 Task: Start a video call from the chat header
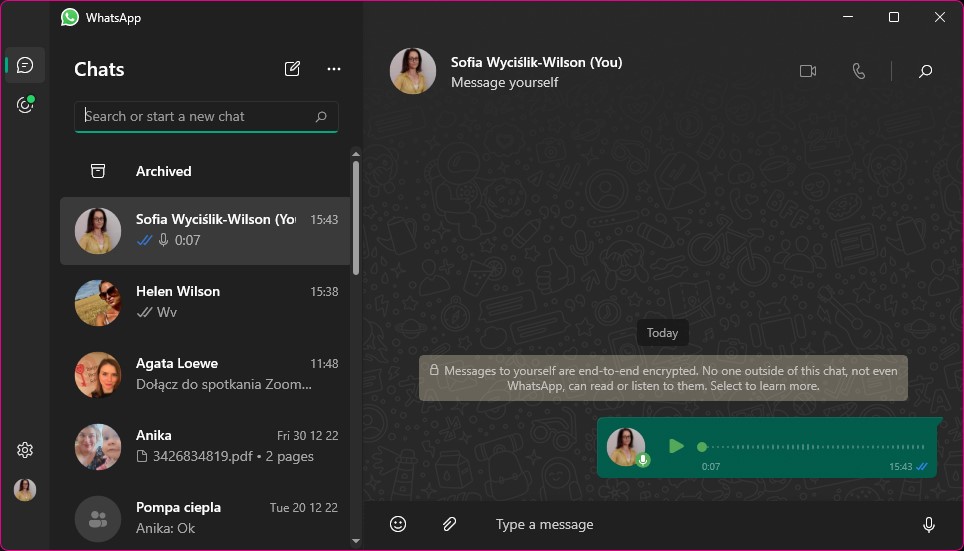(808, 71)
